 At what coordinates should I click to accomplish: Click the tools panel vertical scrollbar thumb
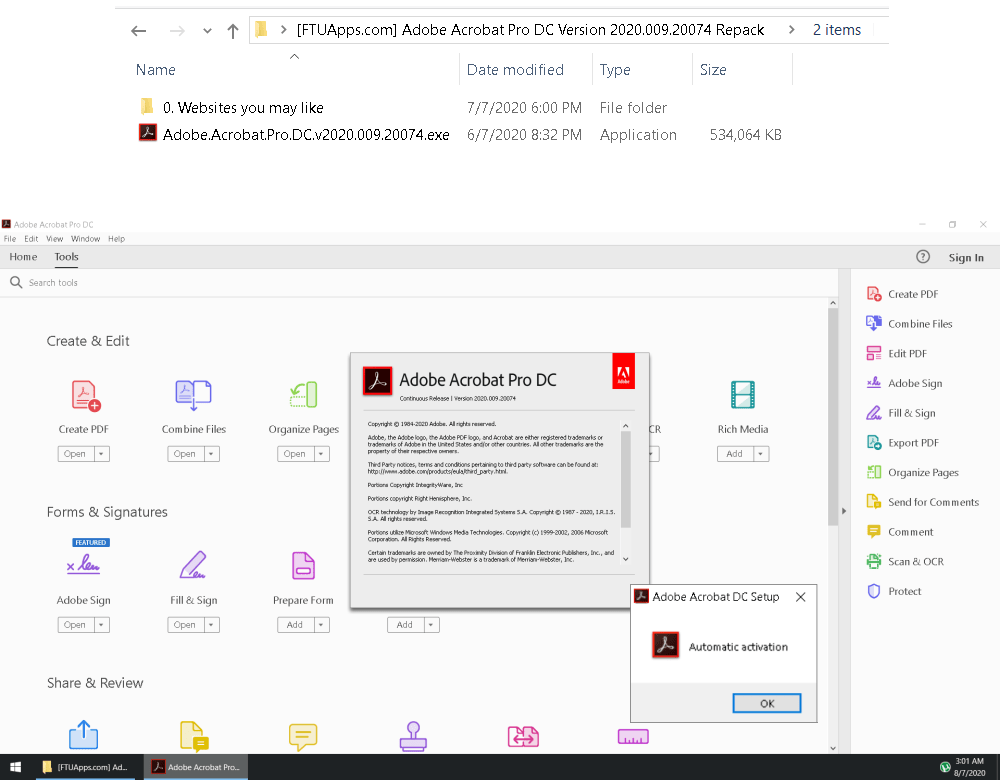click(x=833, y=417)
